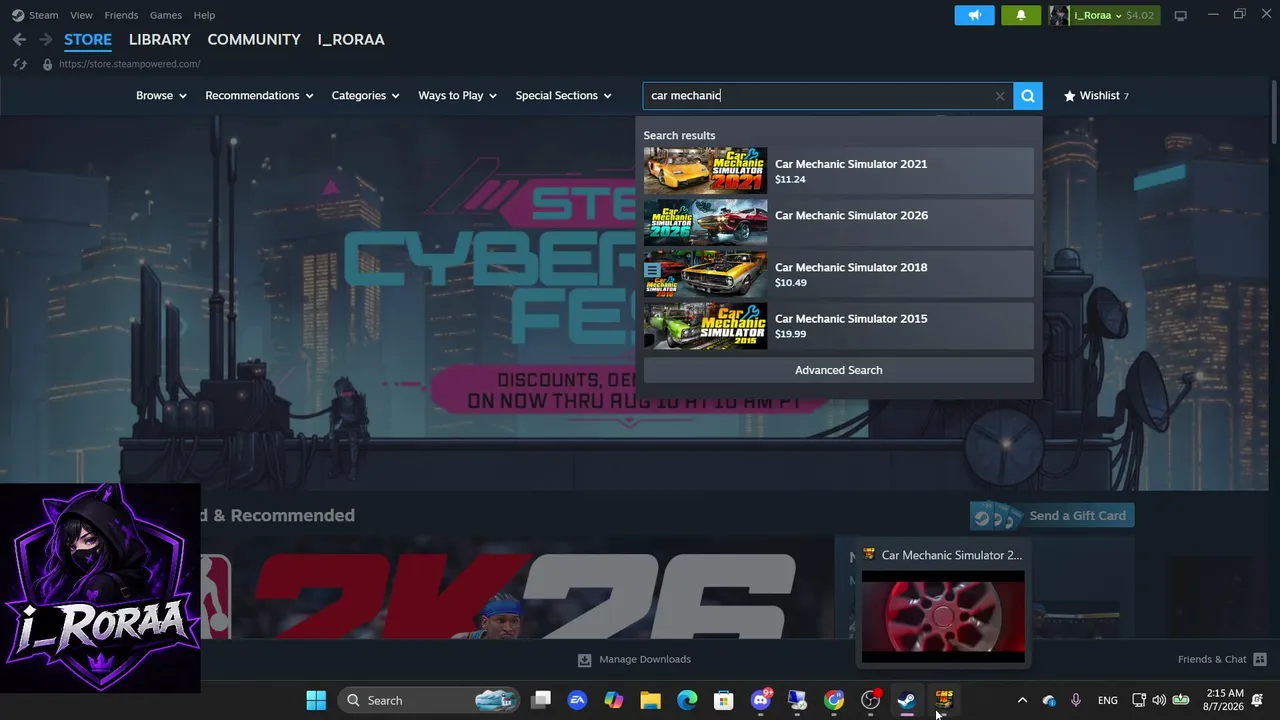Click the $4.02 wallet balance
The height and width of the screenshot is (720, 1280).
[1140, 15]
